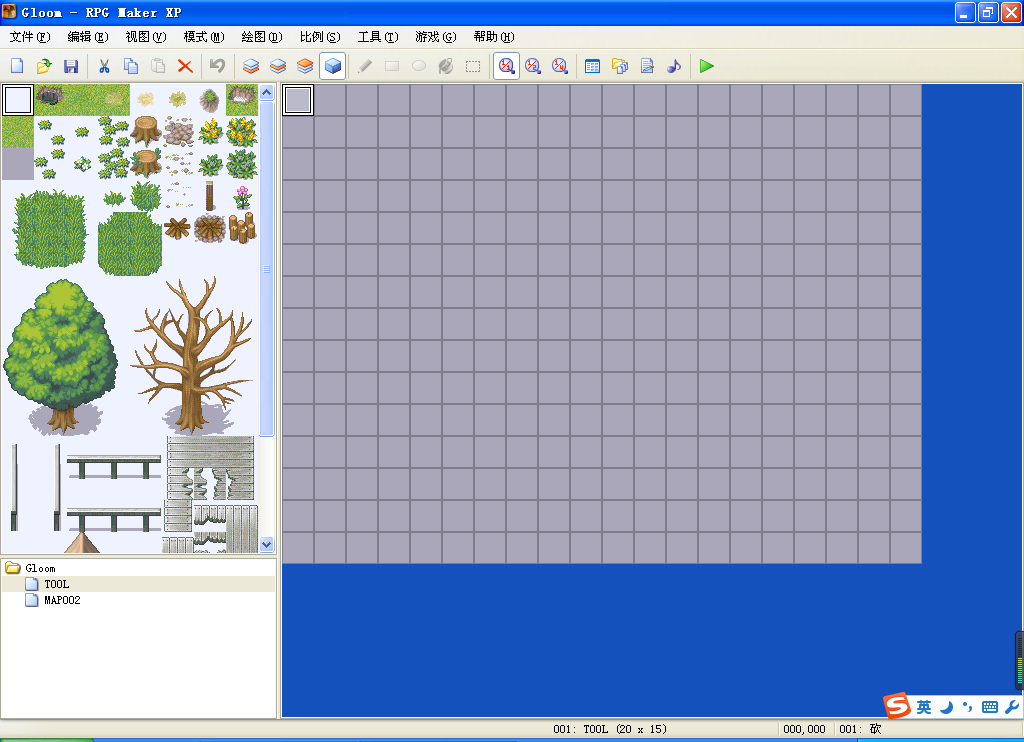Click the tileset scrollbar down arrow
1024x742 pixels.
coord(266,543)
